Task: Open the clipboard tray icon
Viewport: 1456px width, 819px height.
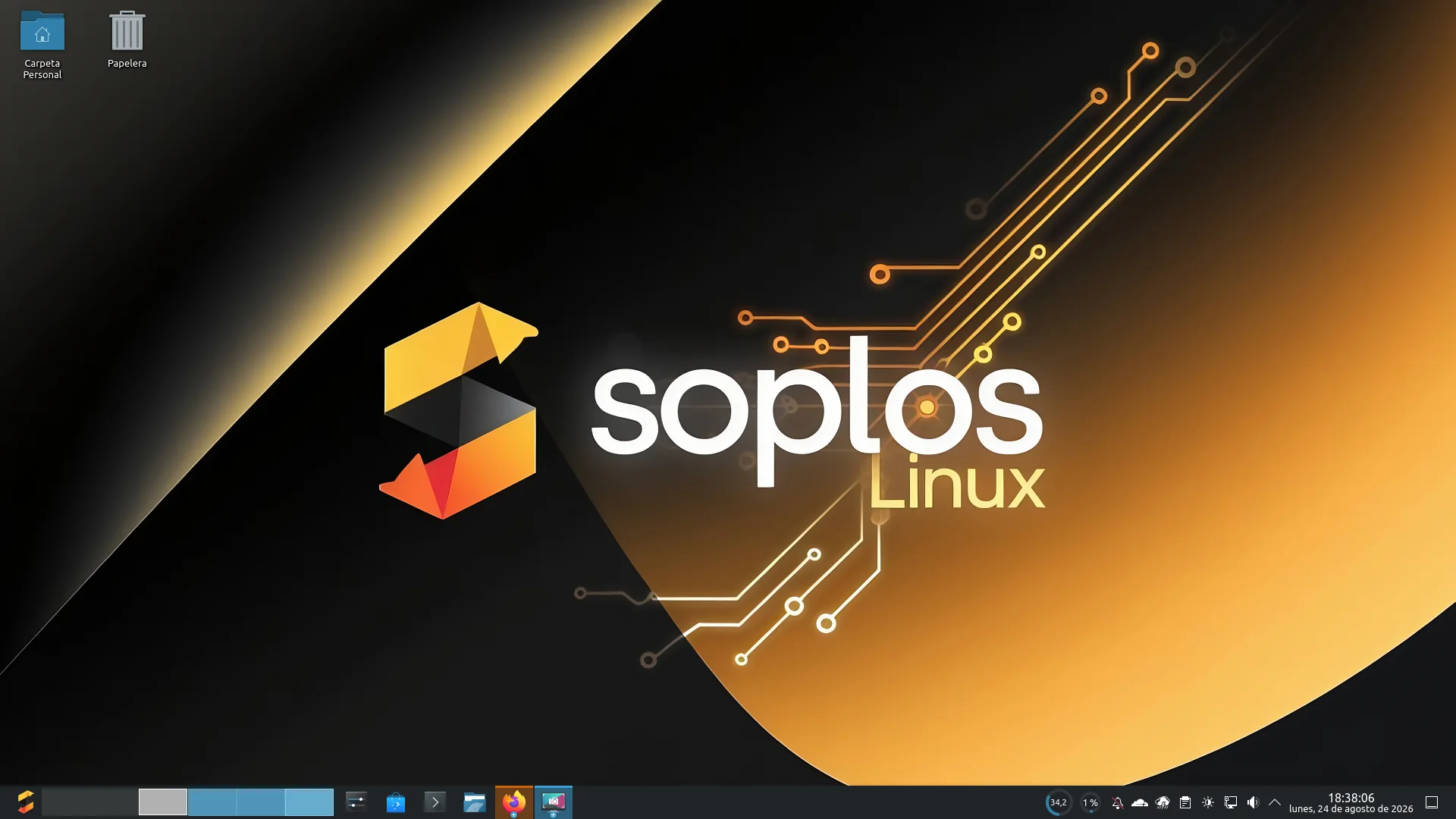Action: (x=1185, y=802)
